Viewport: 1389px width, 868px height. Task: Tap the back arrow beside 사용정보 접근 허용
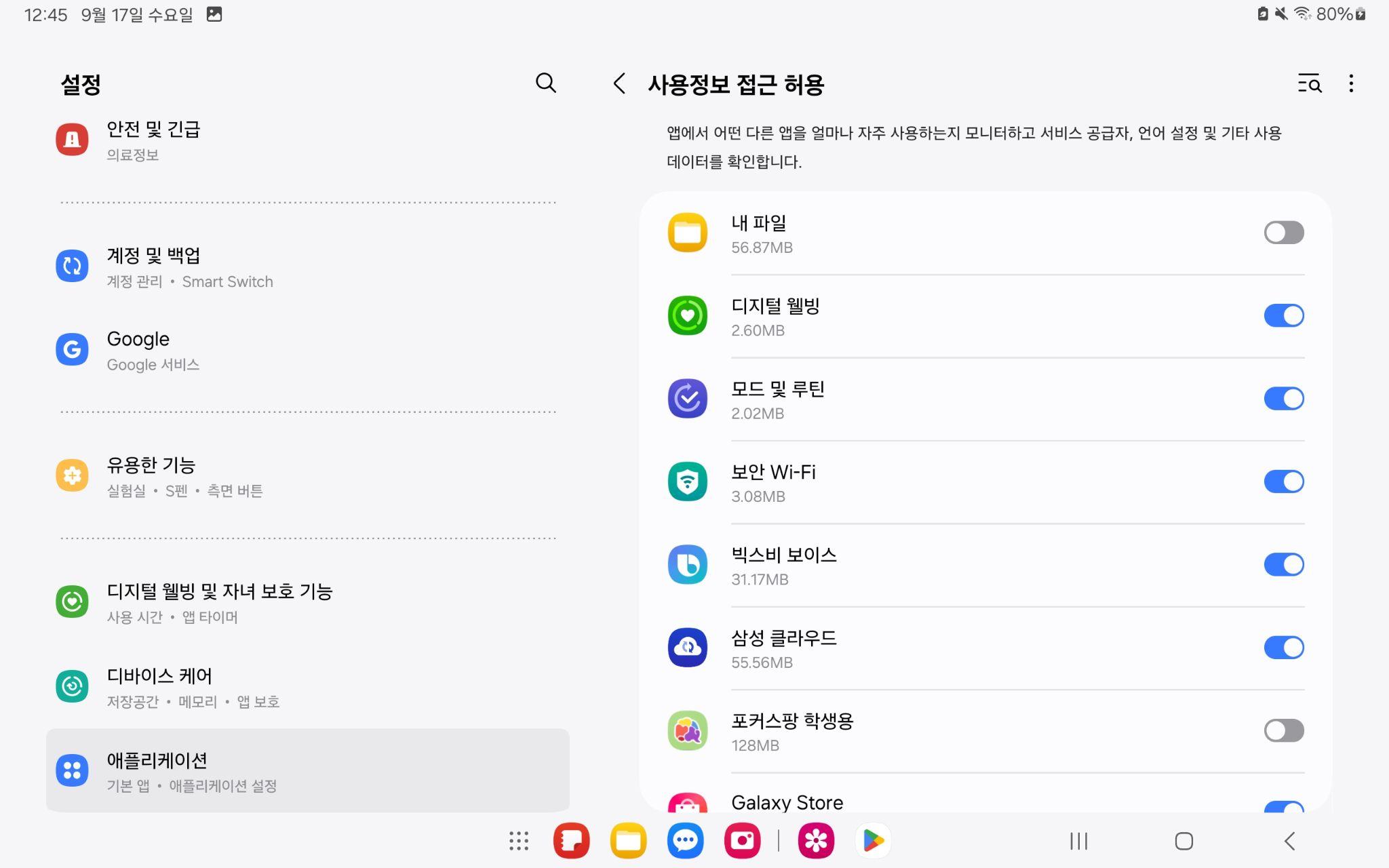pyautogui.click(x=619, y=84)
